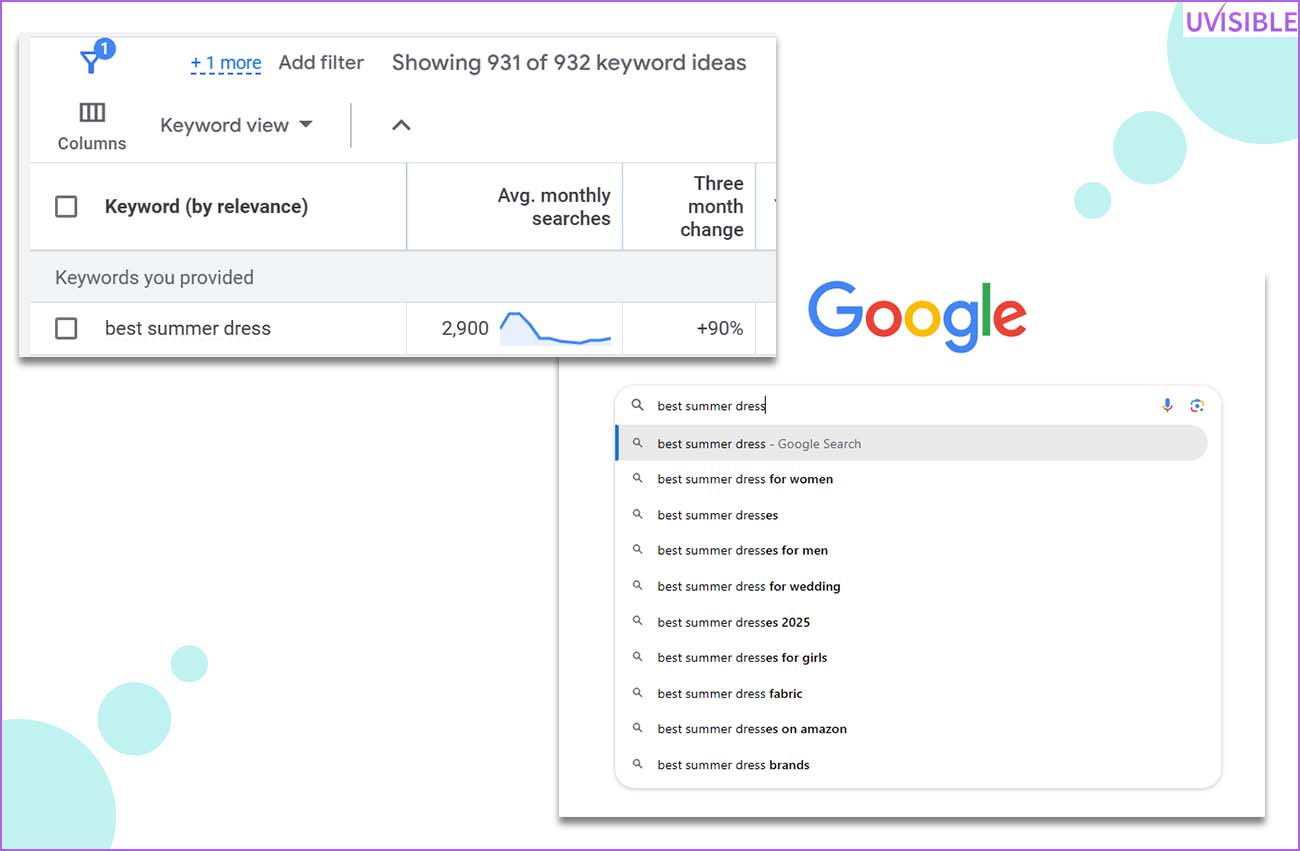Collapse the panel using the up chevron
The width and height of the screenshot is (1300, 851).
(401, 125)
